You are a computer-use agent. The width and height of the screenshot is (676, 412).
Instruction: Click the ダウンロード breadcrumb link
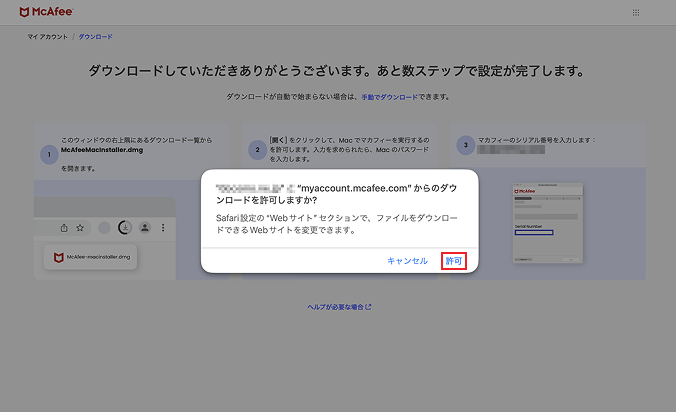(95, 37)
